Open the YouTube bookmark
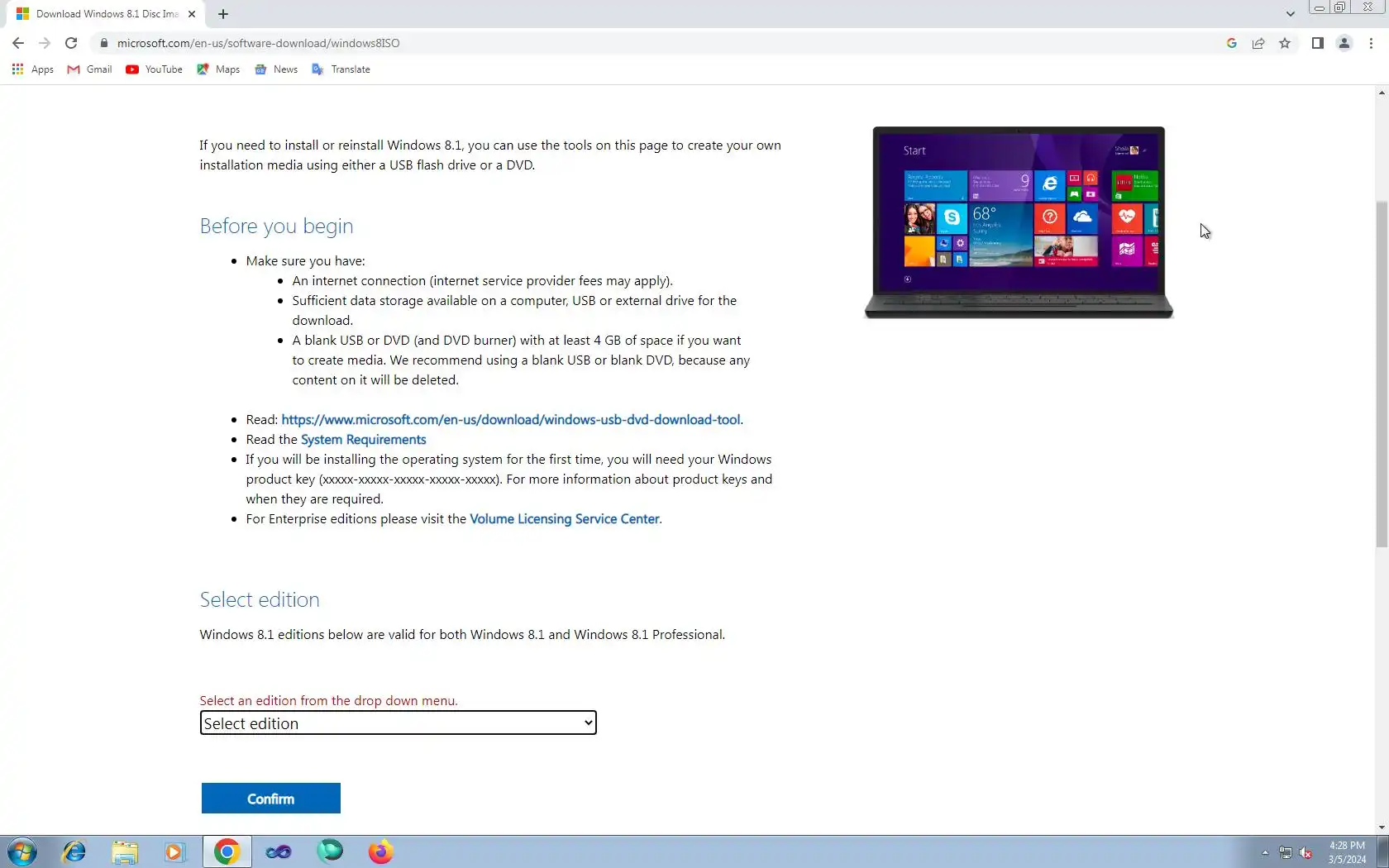1389x868 pixels. pos(154,69)
